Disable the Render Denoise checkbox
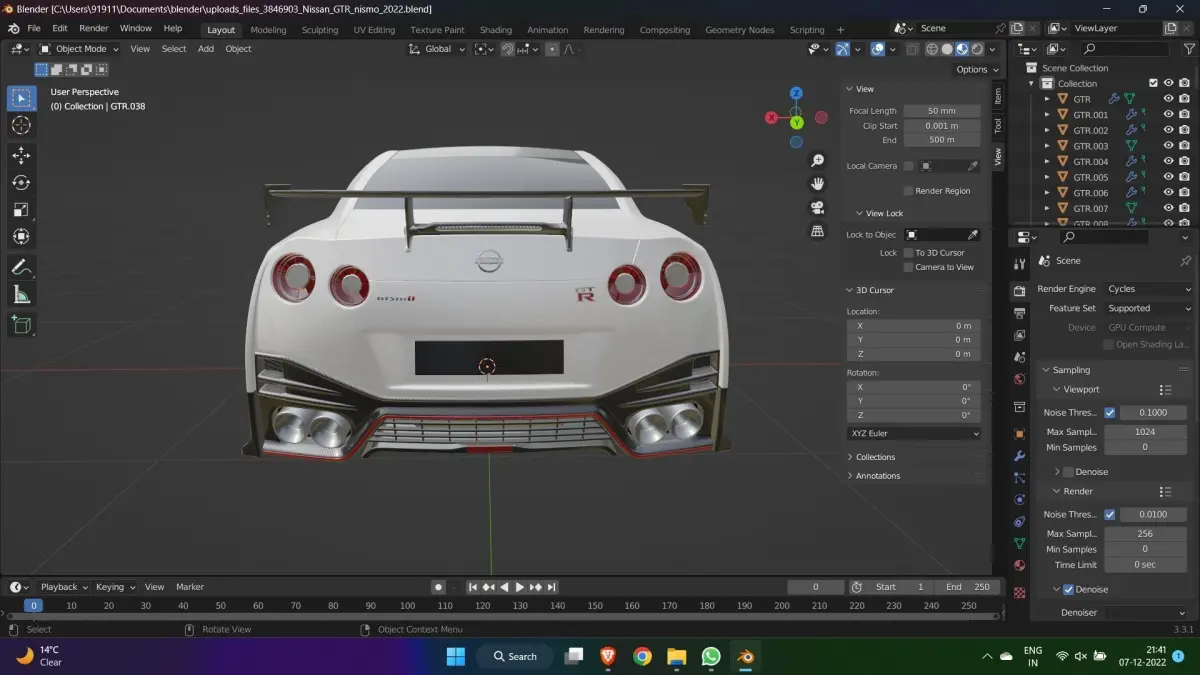The image size is (1200, 675). (x=1068, y=590)
